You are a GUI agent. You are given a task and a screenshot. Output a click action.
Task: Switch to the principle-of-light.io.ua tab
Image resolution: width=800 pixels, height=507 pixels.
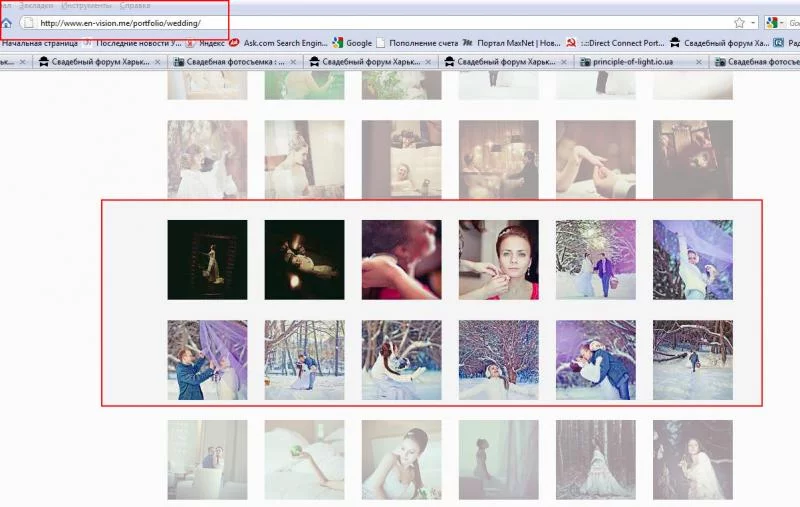641,62
